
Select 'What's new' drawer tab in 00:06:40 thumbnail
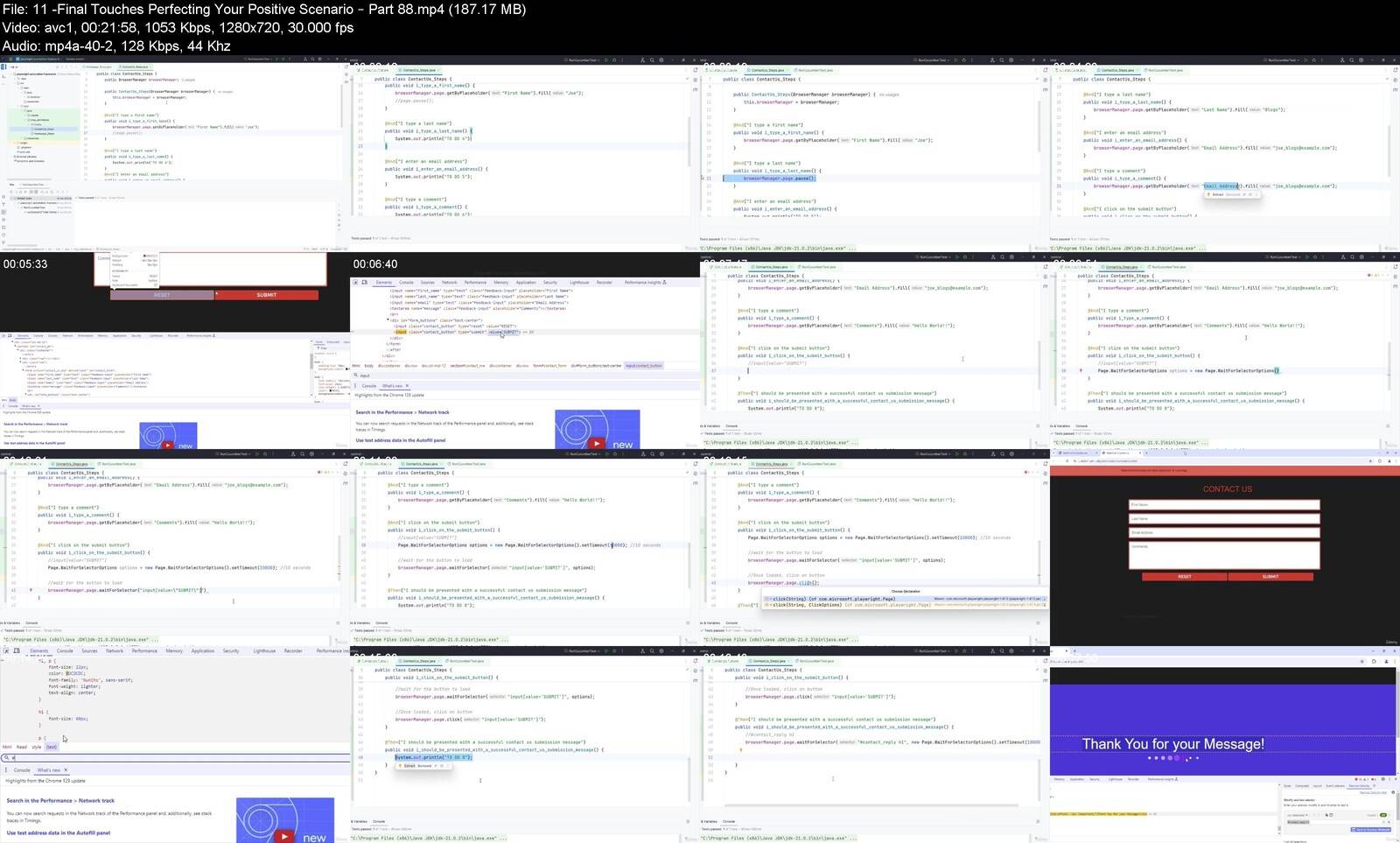pyautogui.click(x=395, y=386)
